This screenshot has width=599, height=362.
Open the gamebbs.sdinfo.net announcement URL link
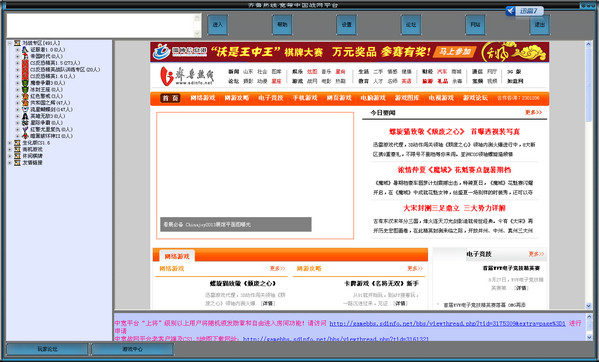[x=447, y=323]
